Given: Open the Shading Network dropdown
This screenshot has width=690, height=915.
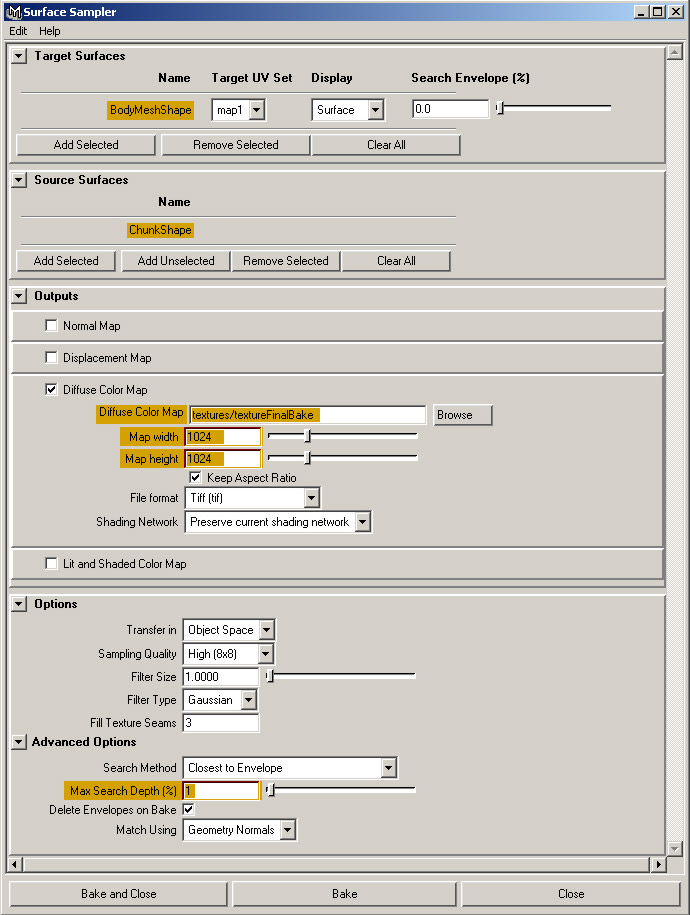Looking at the screenshot, I should pos(278,522).
